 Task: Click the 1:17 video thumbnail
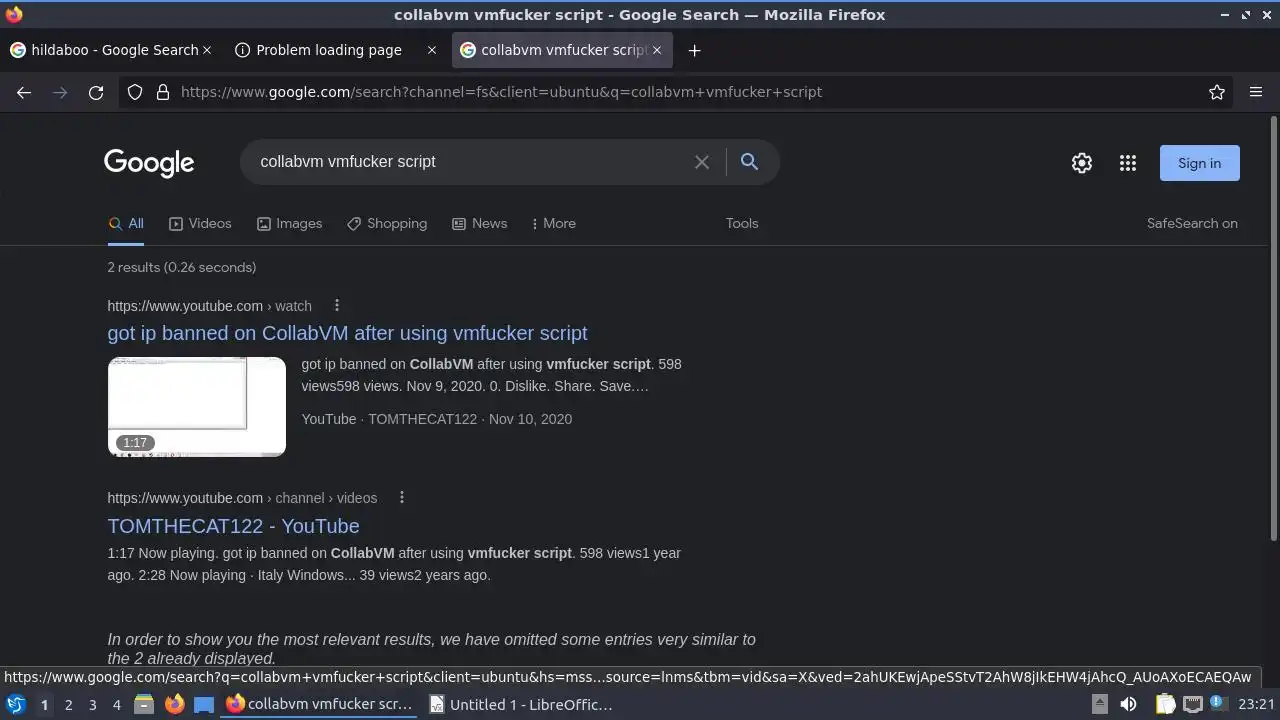click(x=197, y=407)
